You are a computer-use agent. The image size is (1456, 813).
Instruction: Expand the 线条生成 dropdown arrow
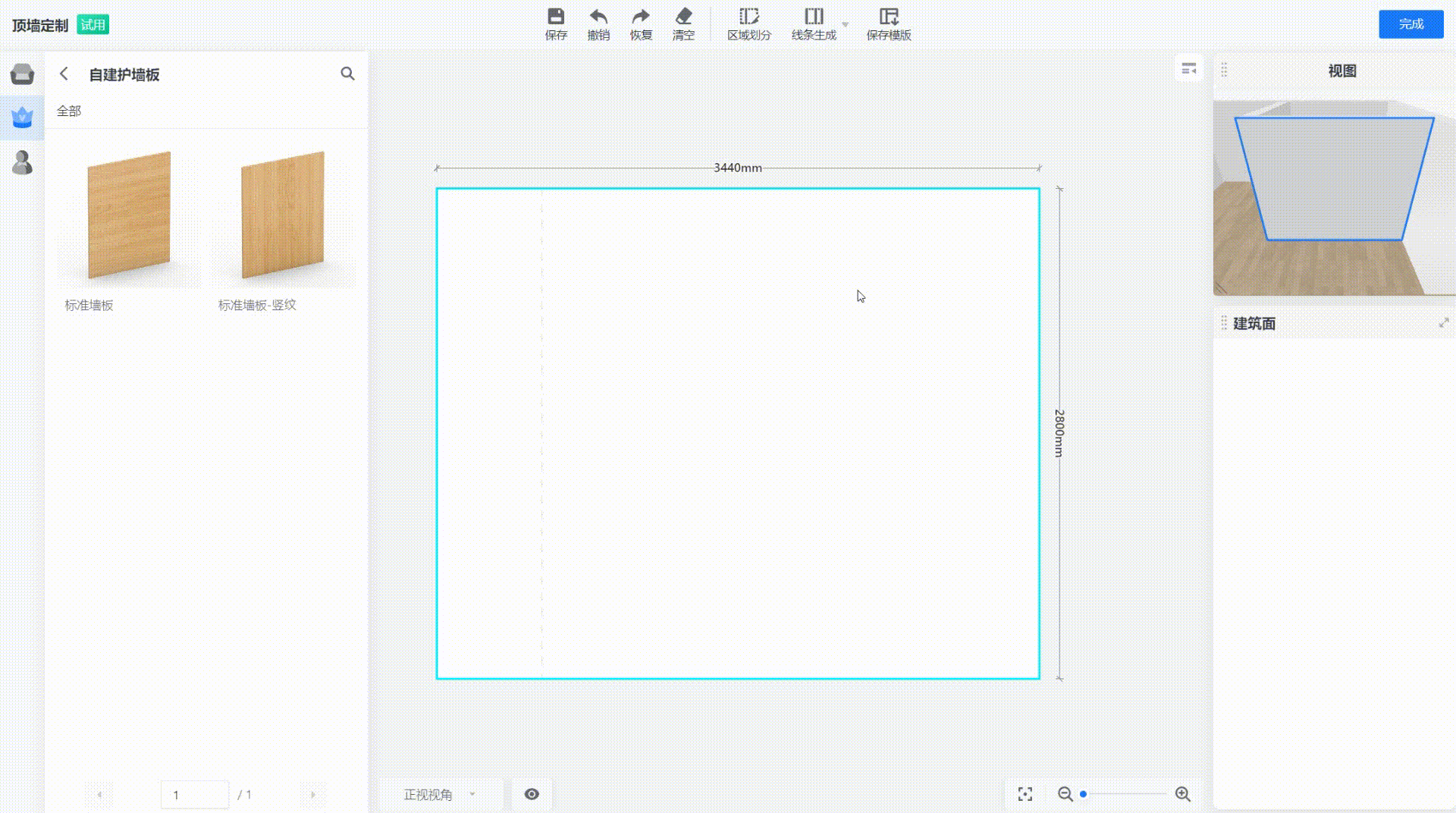(x=846, y=25)
